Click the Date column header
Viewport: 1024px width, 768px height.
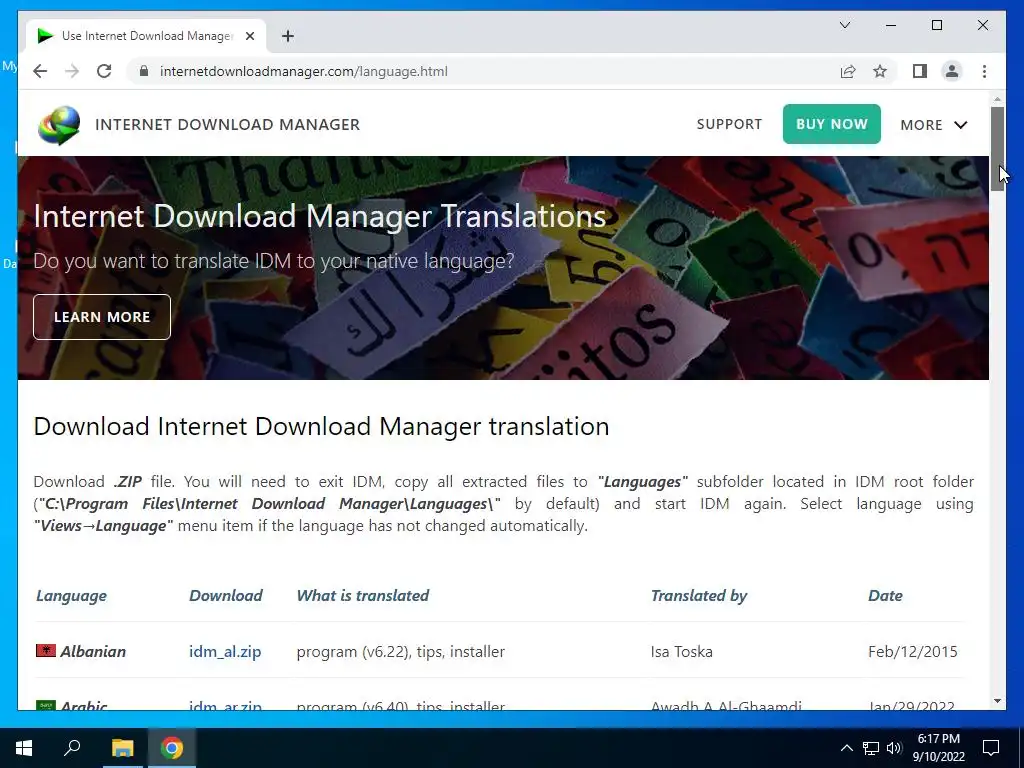coord(885,596)
